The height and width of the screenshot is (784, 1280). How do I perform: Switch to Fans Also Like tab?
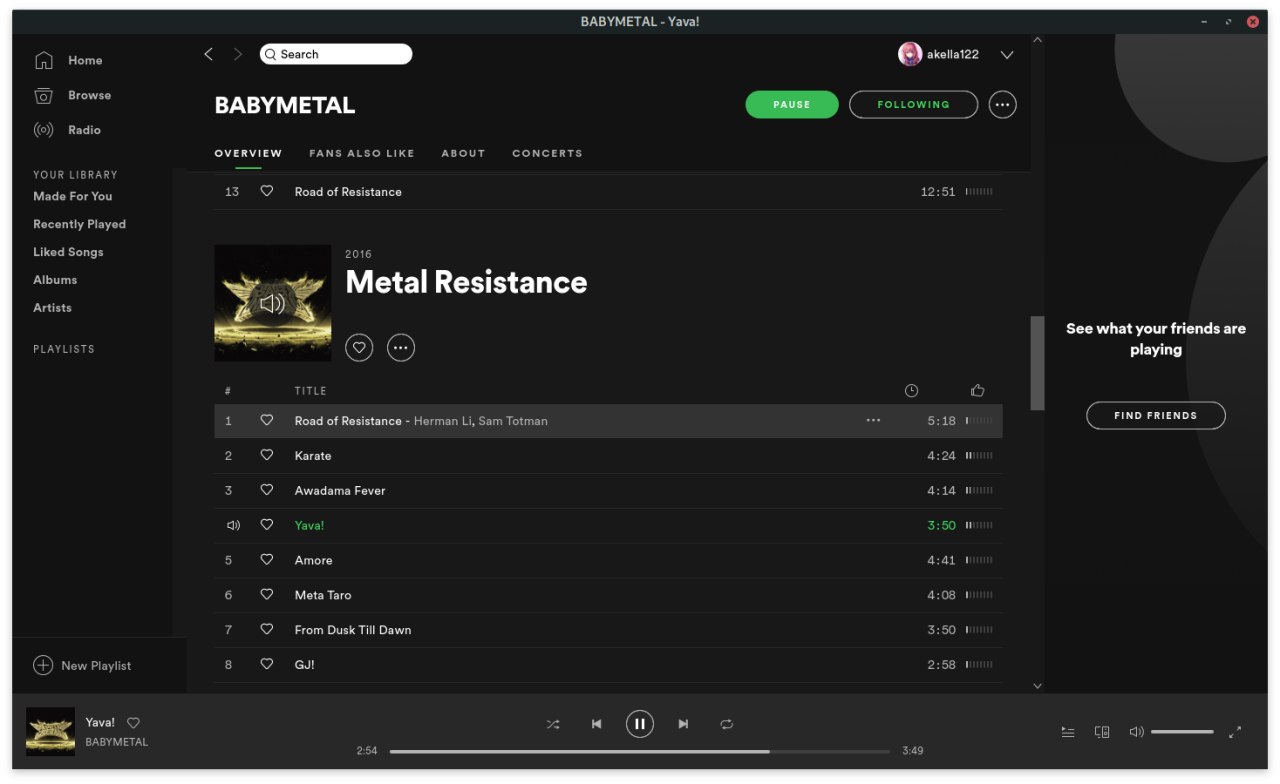coord(362,154)
